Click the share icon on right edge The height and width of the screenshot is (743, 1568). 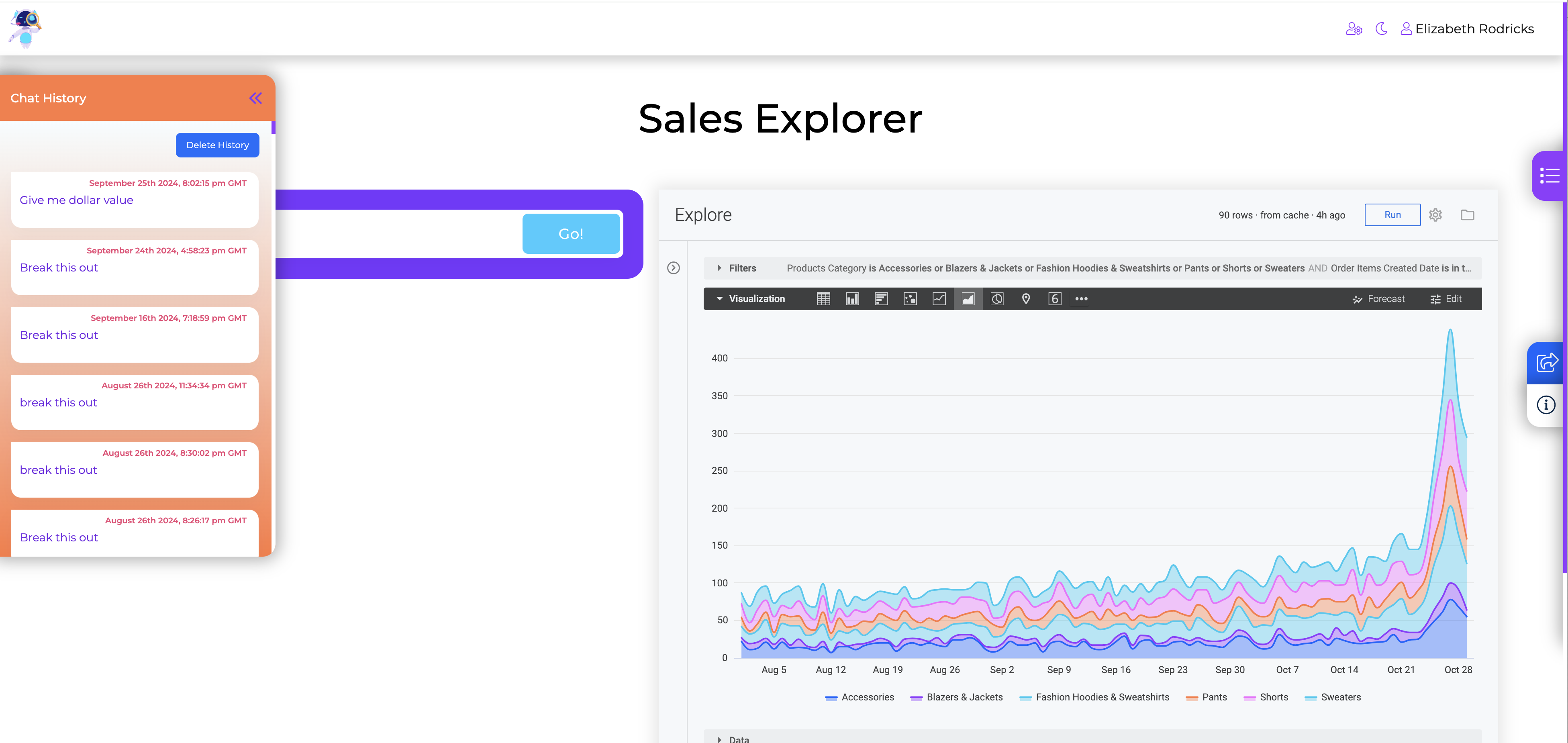coord(1547,363)
